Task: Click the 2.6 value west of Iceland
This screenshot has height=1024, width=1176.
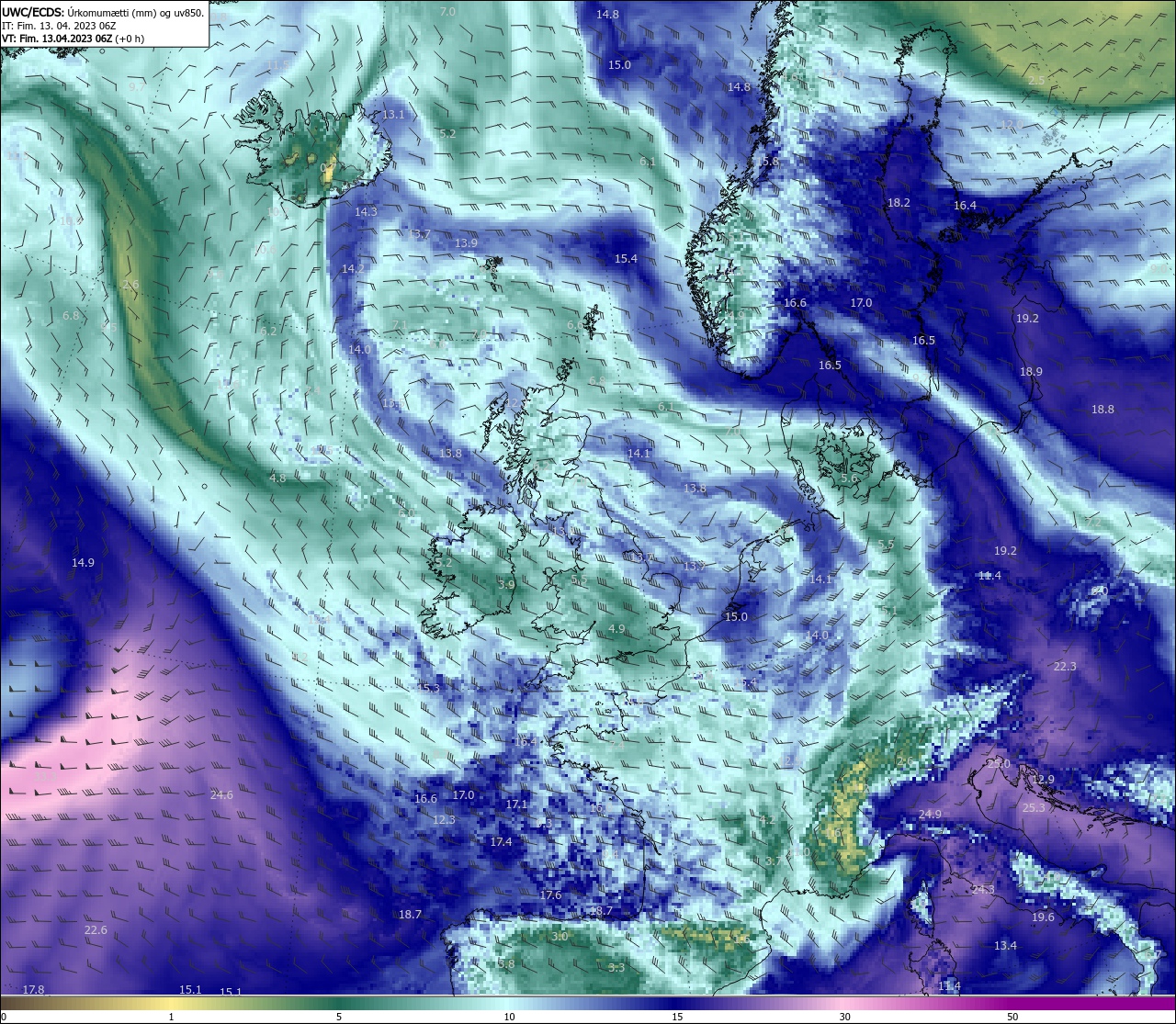Action: coord(130,284)
